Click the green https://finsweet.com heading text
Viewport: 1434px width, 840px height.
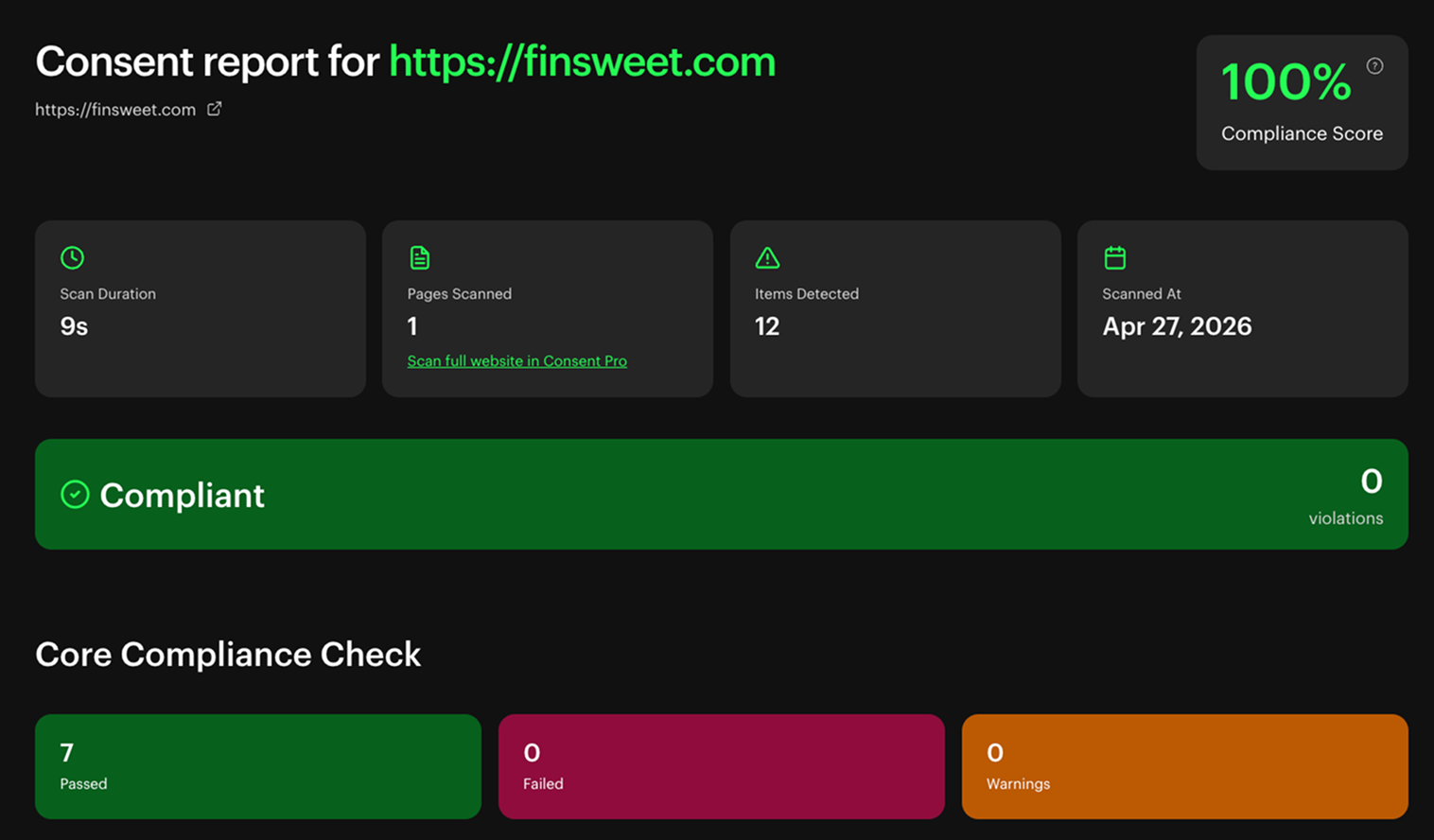point(582,62)
